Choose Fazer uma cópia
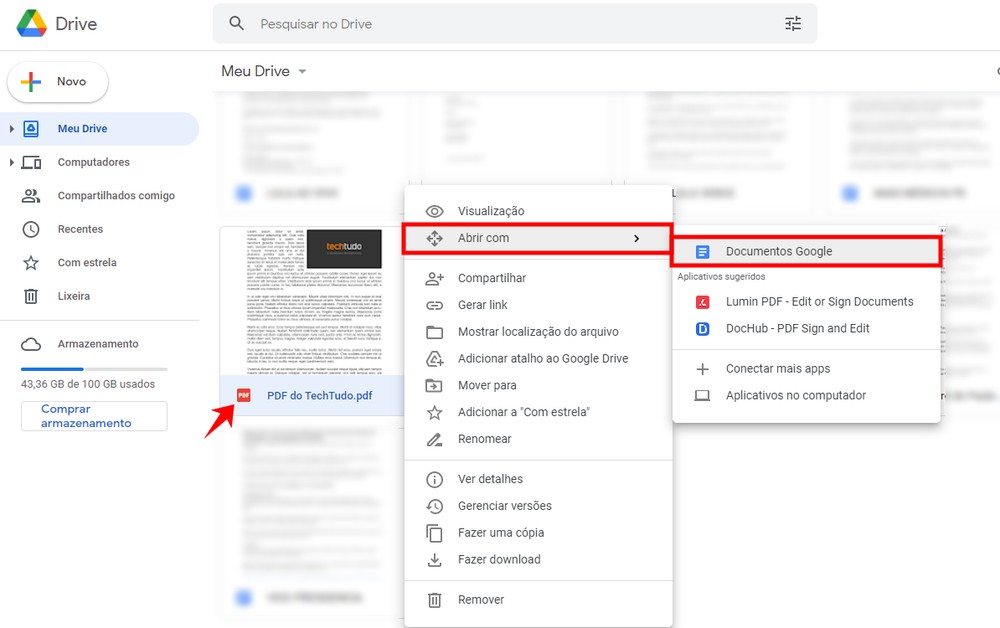This screenshot has width=1000, height=628. (x=538, y=532)
